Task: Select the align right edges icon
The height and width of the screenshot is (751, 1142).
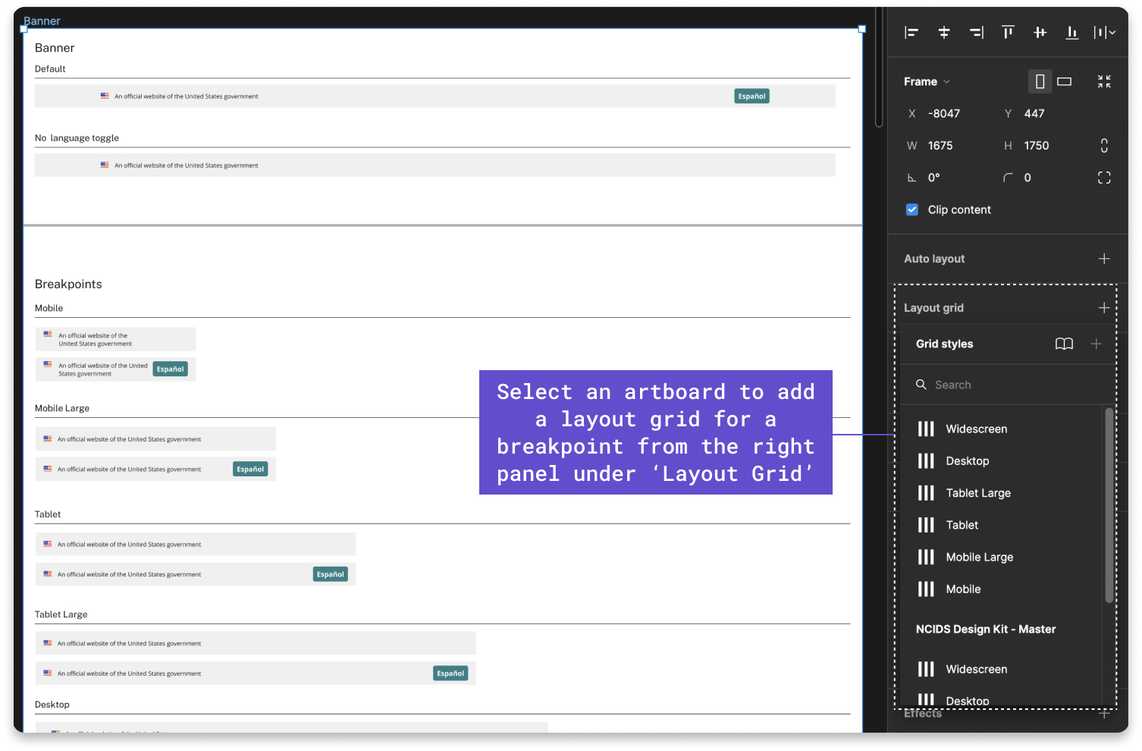Action: 976,31
